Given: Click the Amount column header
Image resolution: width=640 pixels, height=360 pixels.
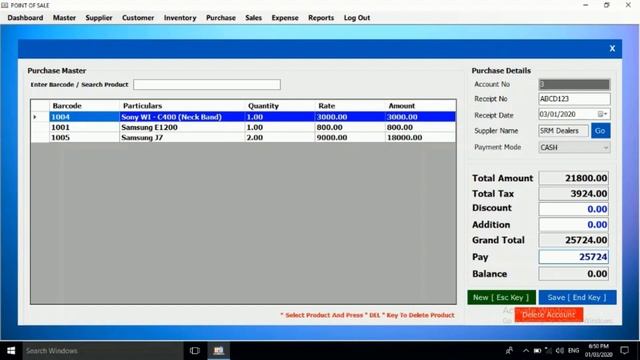Looking at the screenshot, I should pyautogui.click(x=421, y=106).
